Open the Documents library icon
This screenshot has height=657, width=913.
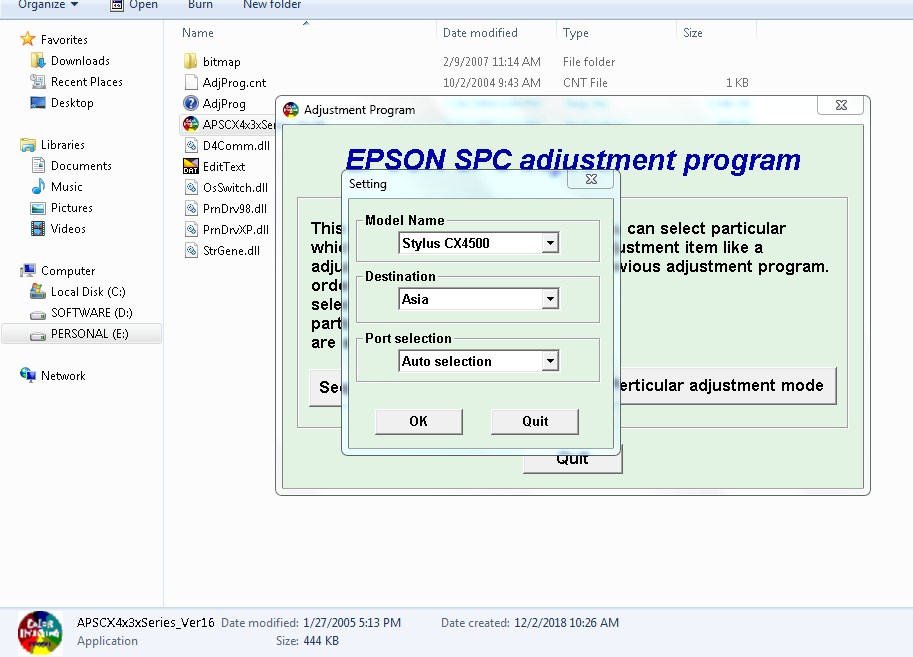pyautogui.click(x=38, y=165)
